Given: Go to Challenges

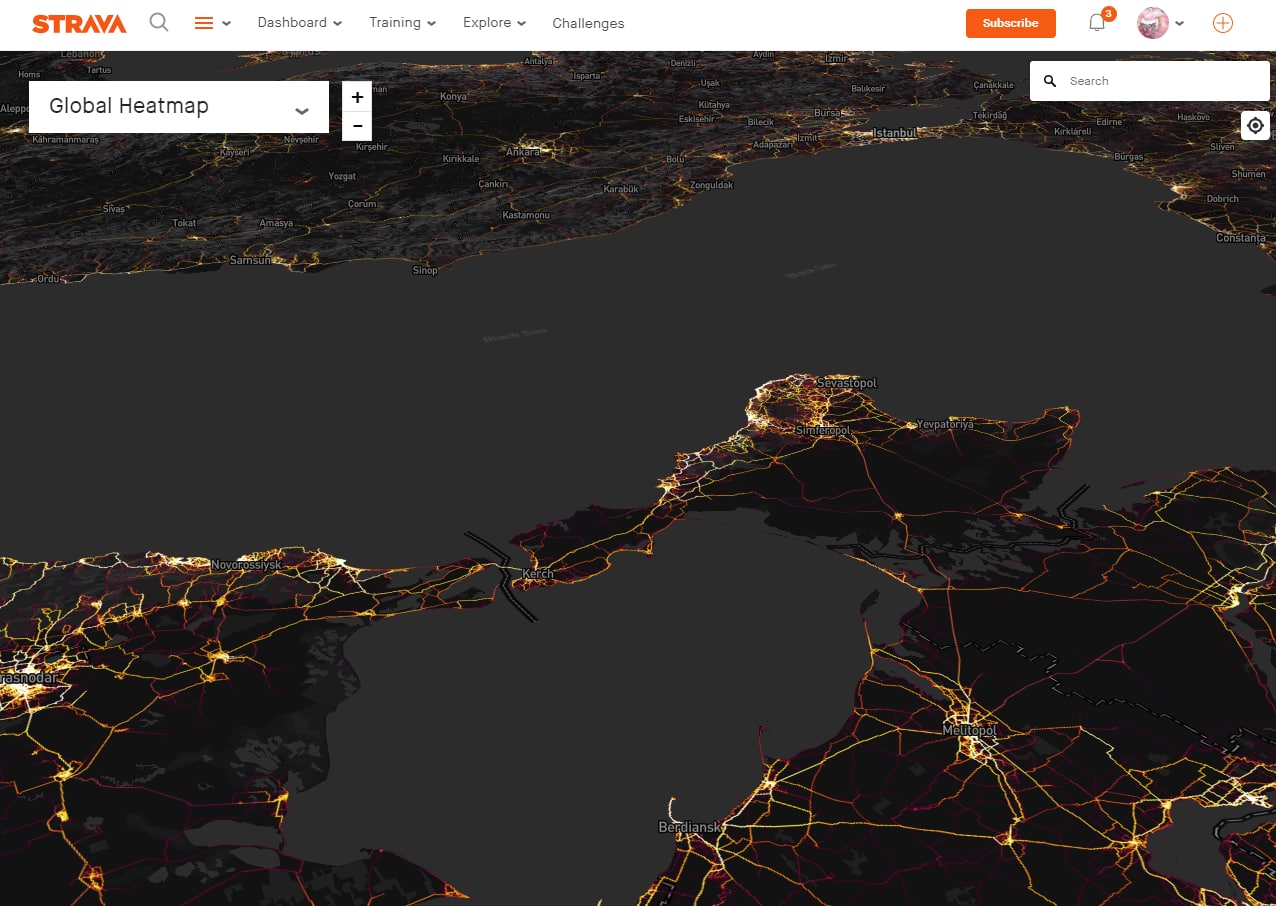Looking at the screenshot, I should (x=588, y=23).
